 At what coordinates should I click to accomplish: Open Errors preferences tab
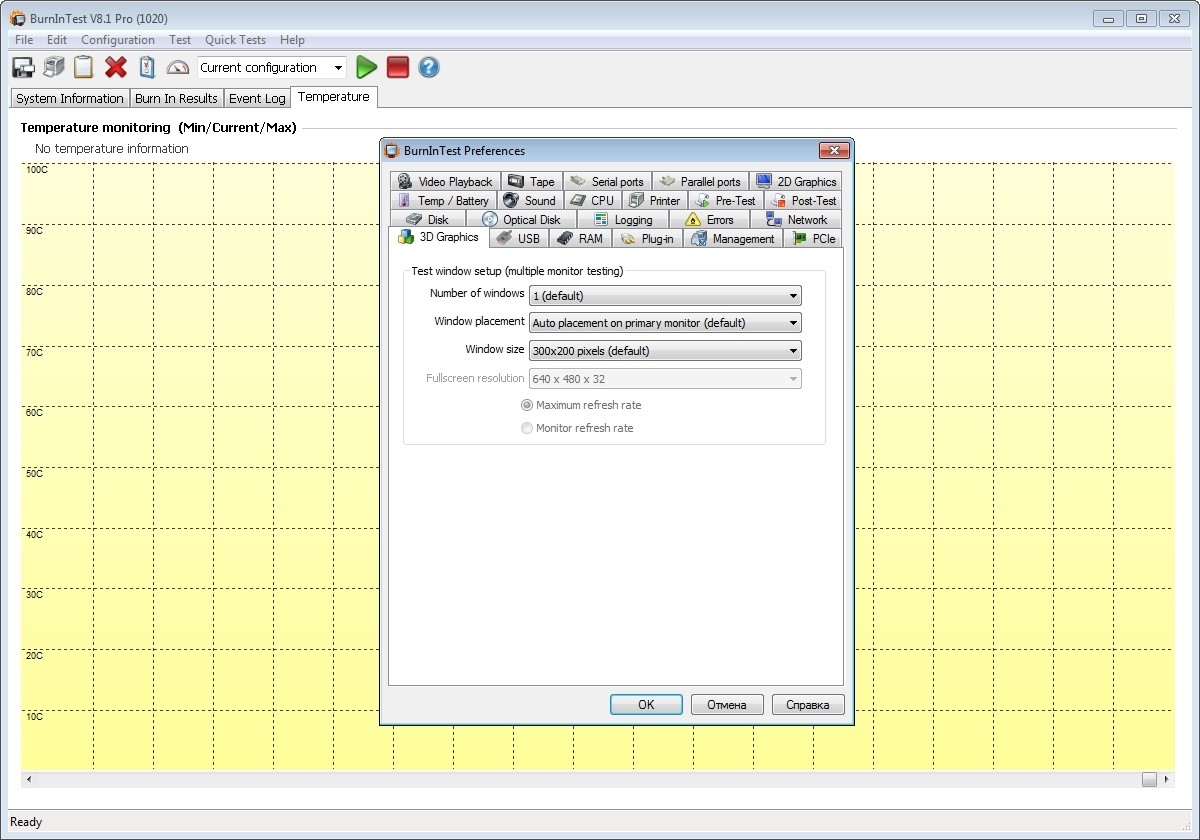pos(709,219)
